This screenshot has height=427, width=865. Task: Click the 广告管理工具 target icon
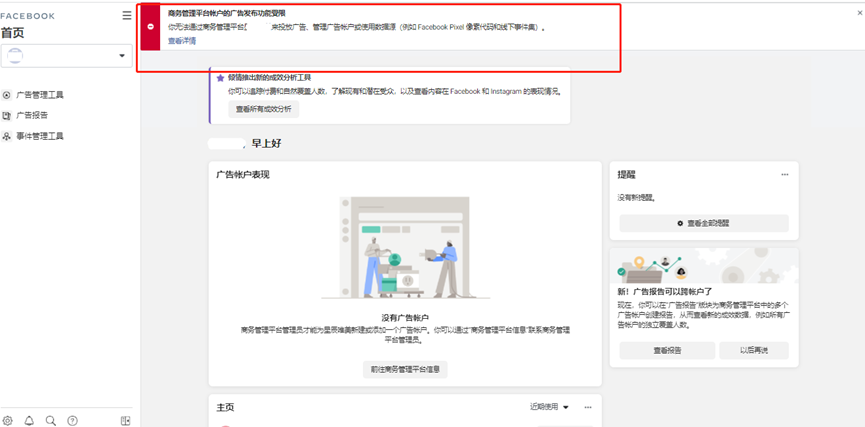coord(7,95)
